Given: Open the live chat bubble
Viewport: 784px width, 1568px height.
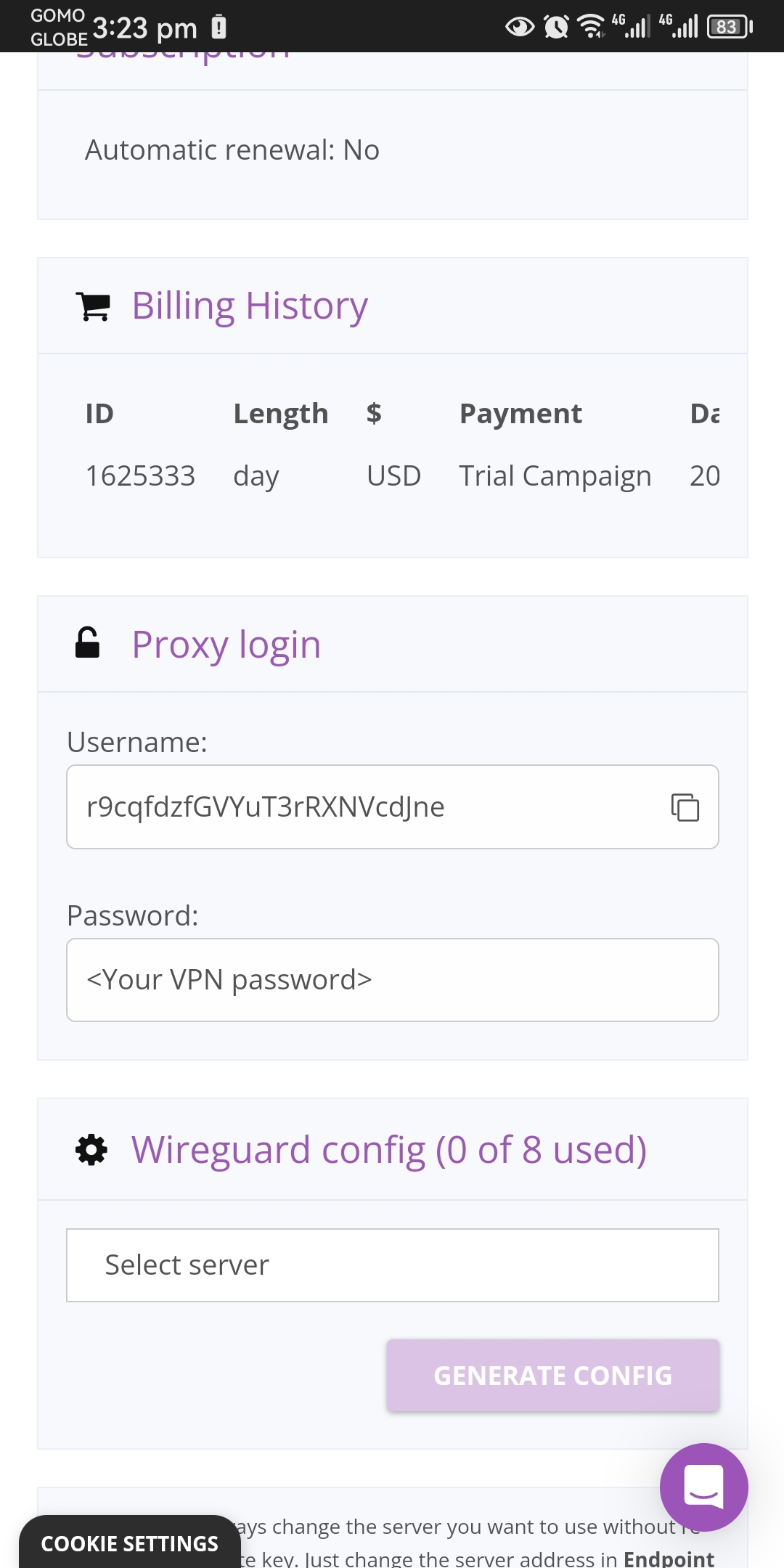Looking at the screenshot, I should pyautogui.click(x=703, y=1487).
